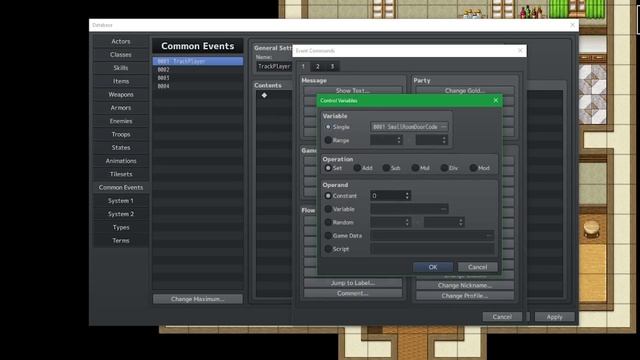Click the second Range spinner box
This screenshot has height=360, width=640.
click(x=431, y=140)
